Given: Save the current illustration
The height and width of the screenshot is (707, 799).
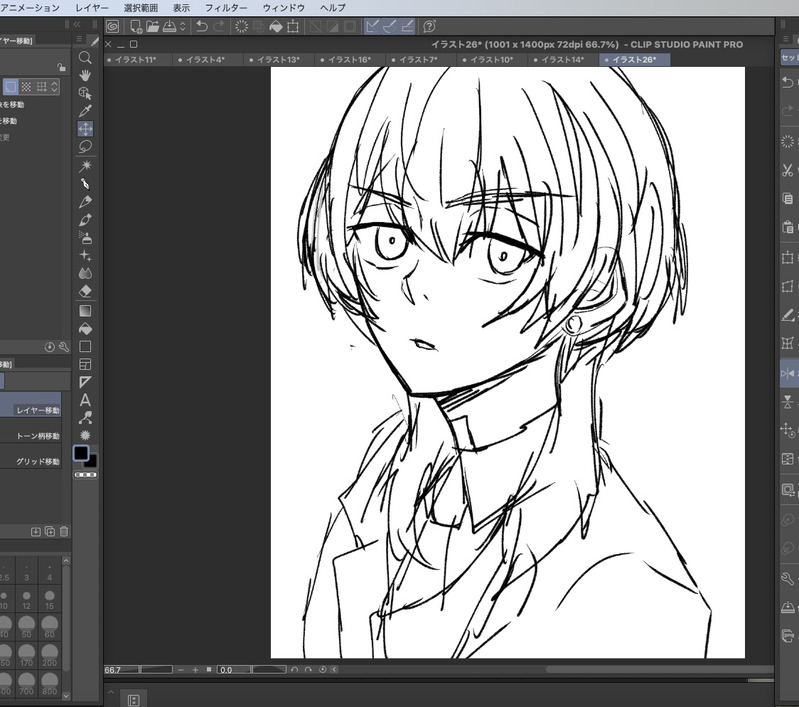Looking at the screenshot, I should [x=169, y=26].
